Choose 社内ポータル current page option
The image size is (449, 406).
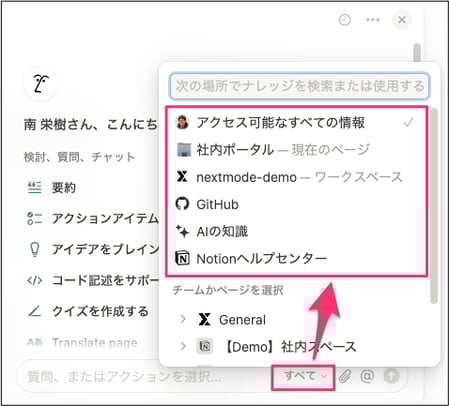click(296, 150)
